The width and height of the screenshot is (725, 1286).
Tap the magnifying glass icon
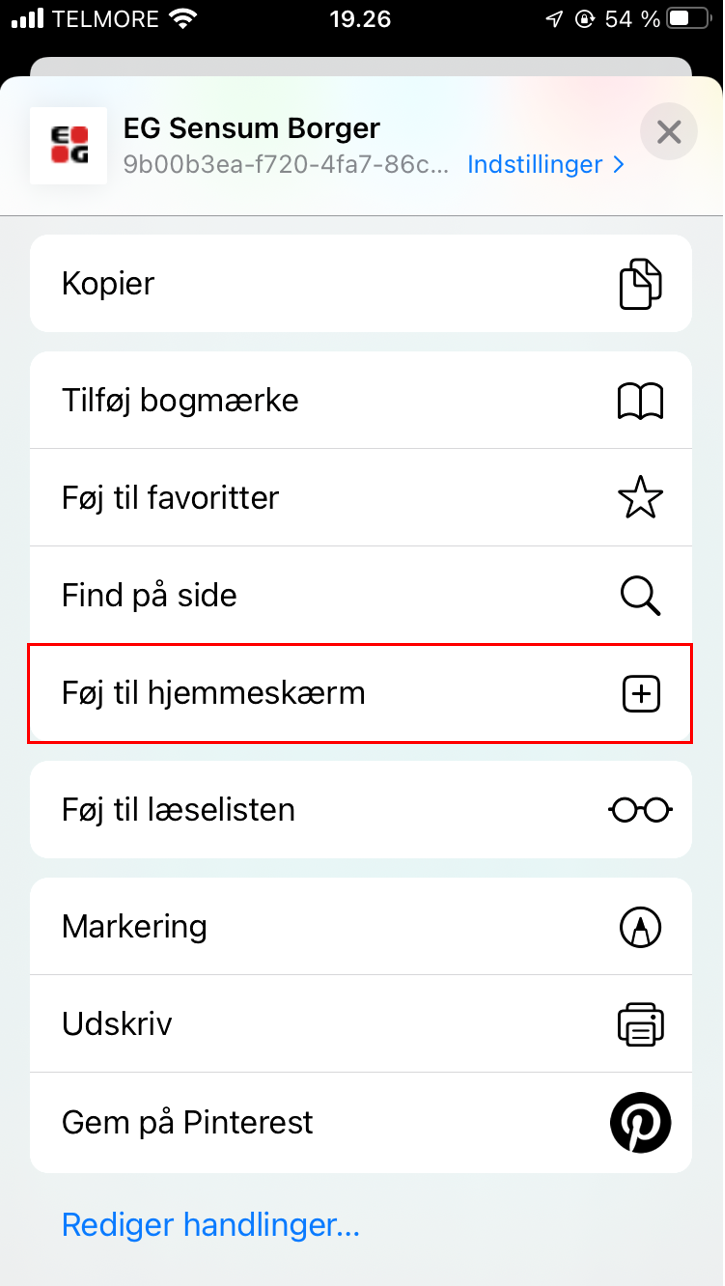point(640,596)
